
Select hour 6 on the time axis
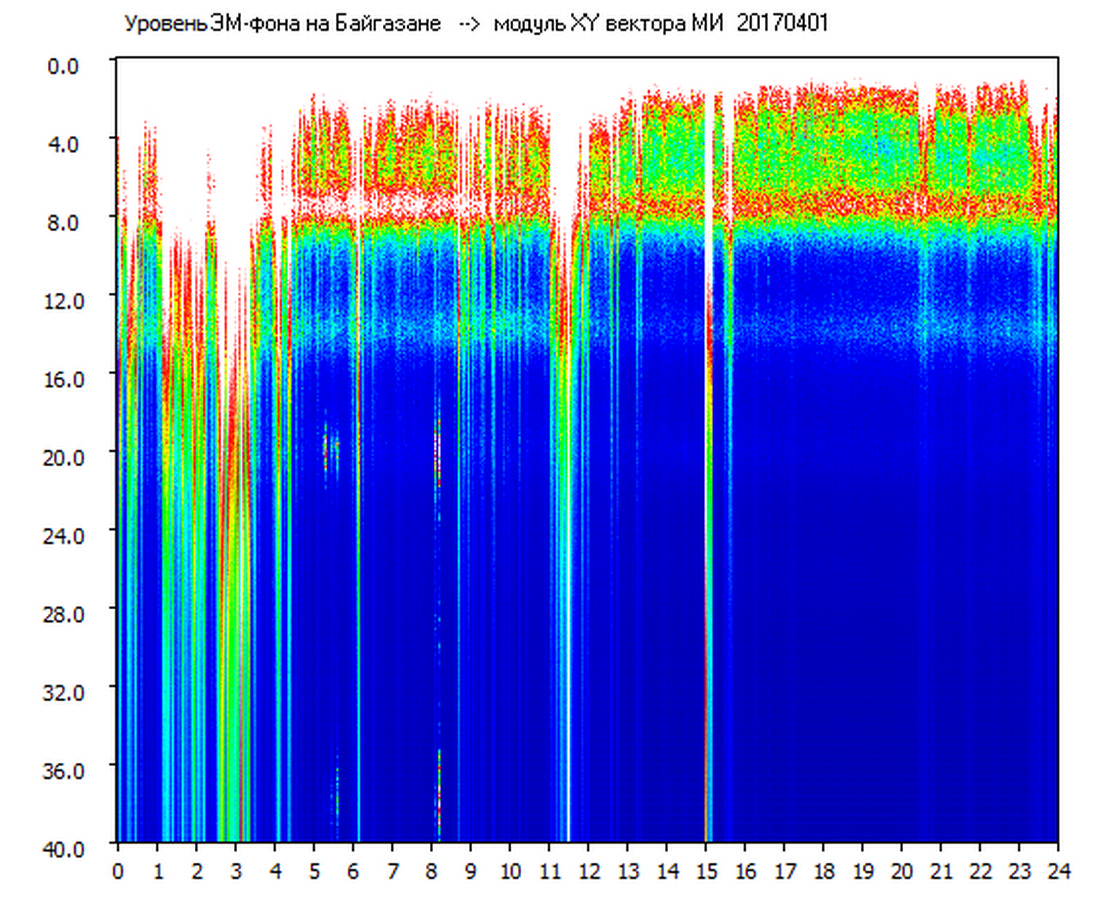click(353, 871)
